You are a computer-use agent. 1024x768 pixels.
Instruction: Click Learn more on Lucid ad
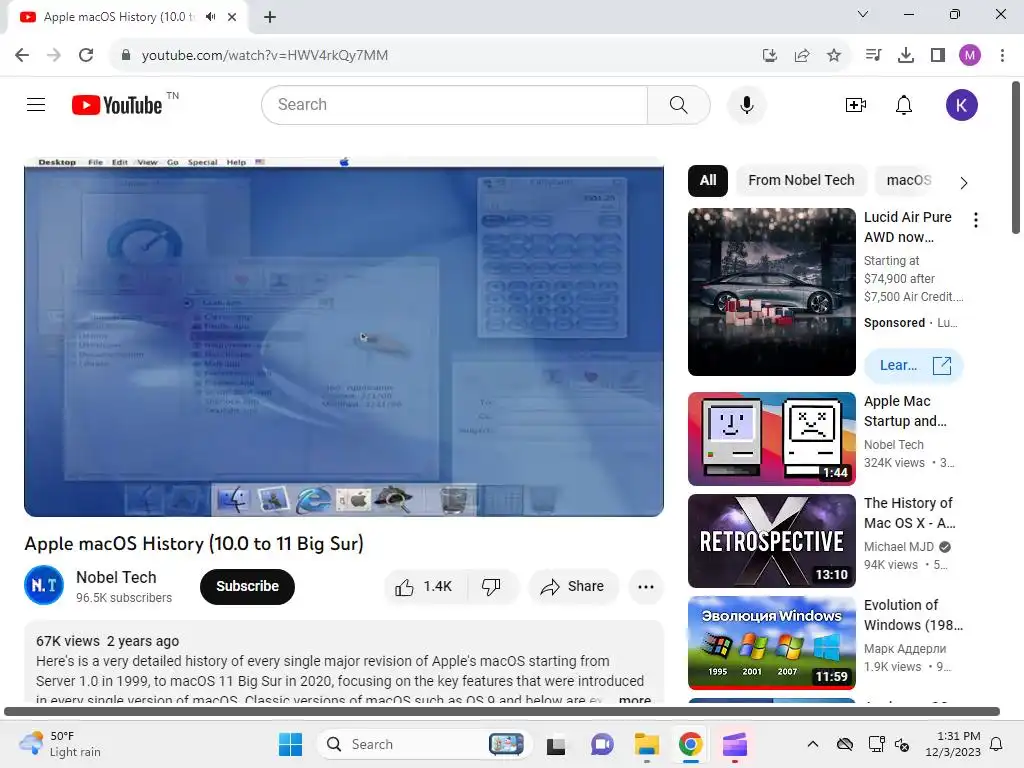[914, 366]
